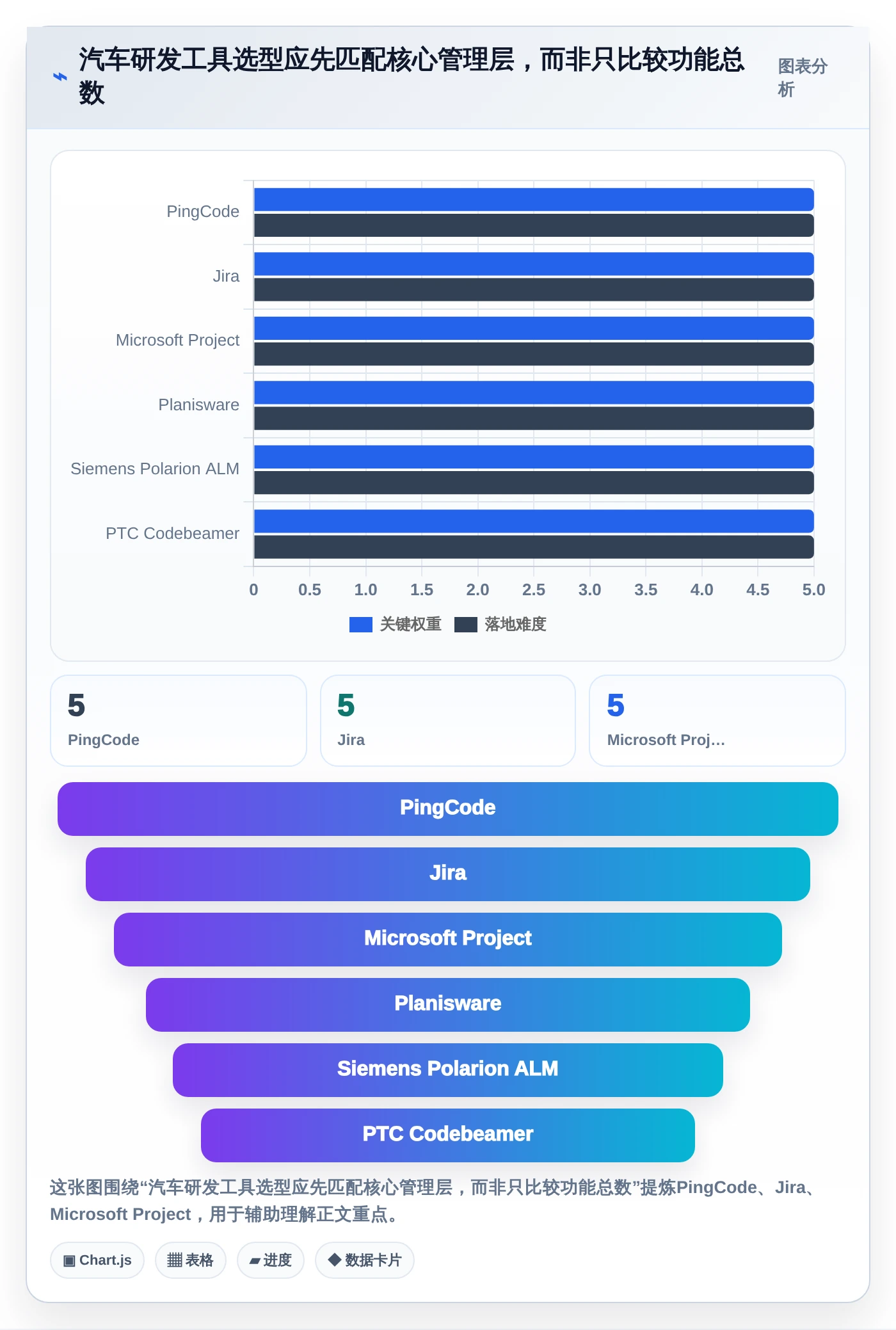
Task: Click the Siemens Polarion ALM axis label
Action: (154, 469)
